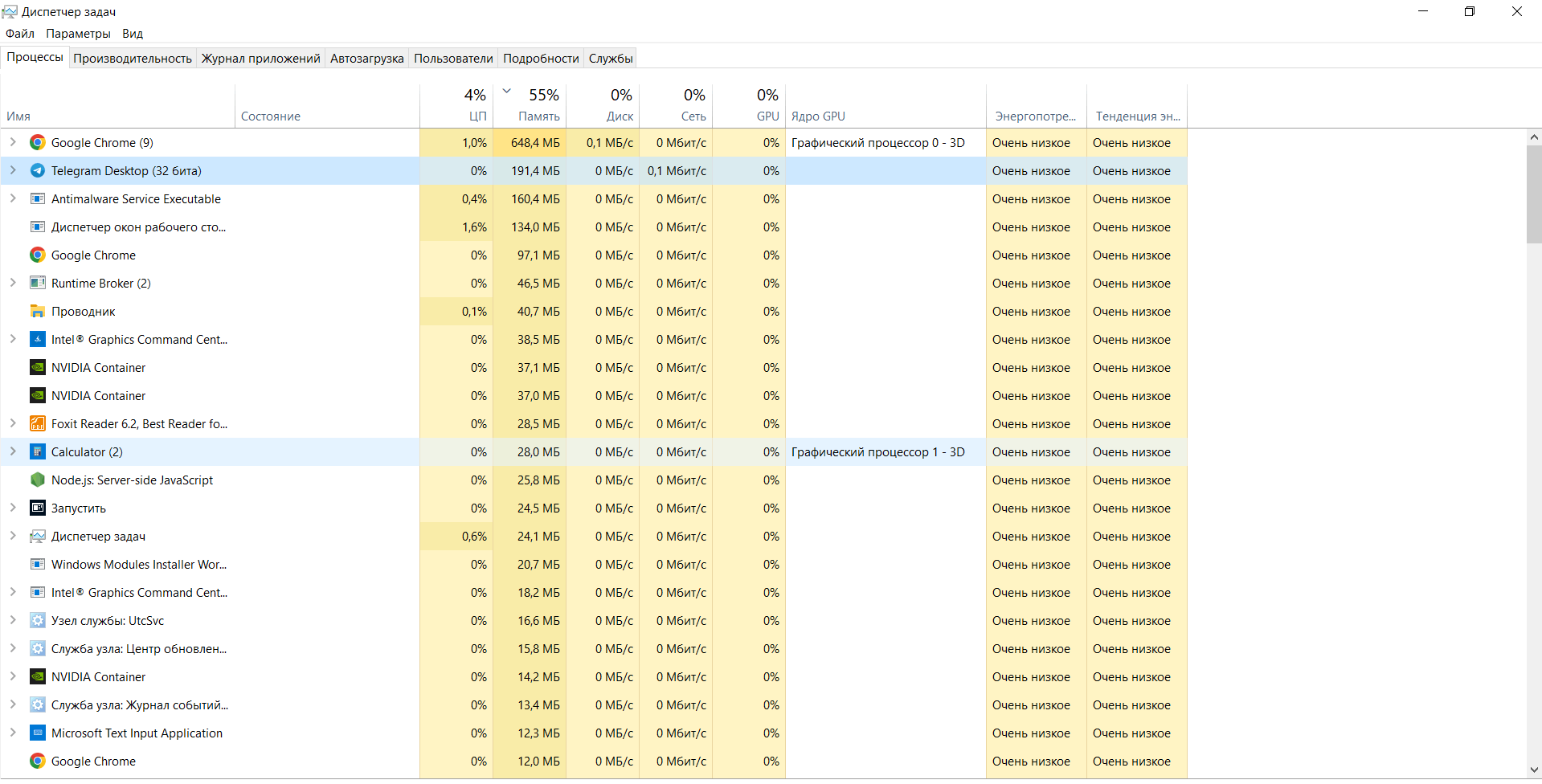This screenshot has height=784, width=1542.
Task: Click the Google Chrome icon with 97,1 МБ
Action: point(37,255)
